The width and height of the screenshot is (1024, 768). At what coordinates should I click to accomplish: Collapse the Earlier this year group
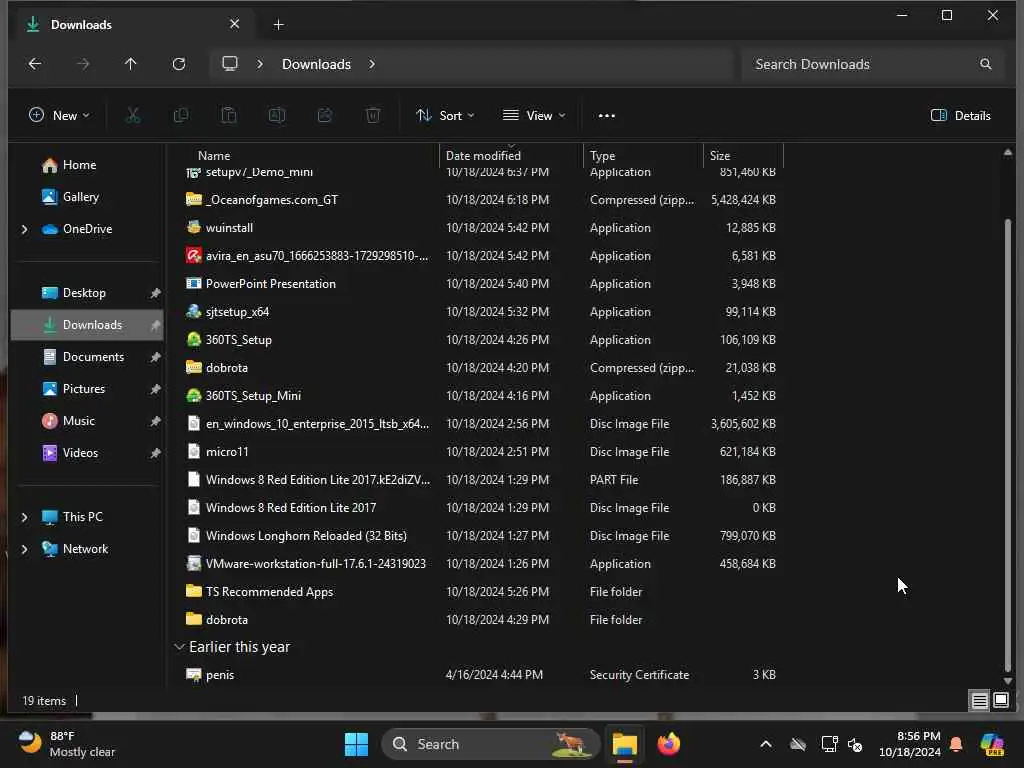180,647
